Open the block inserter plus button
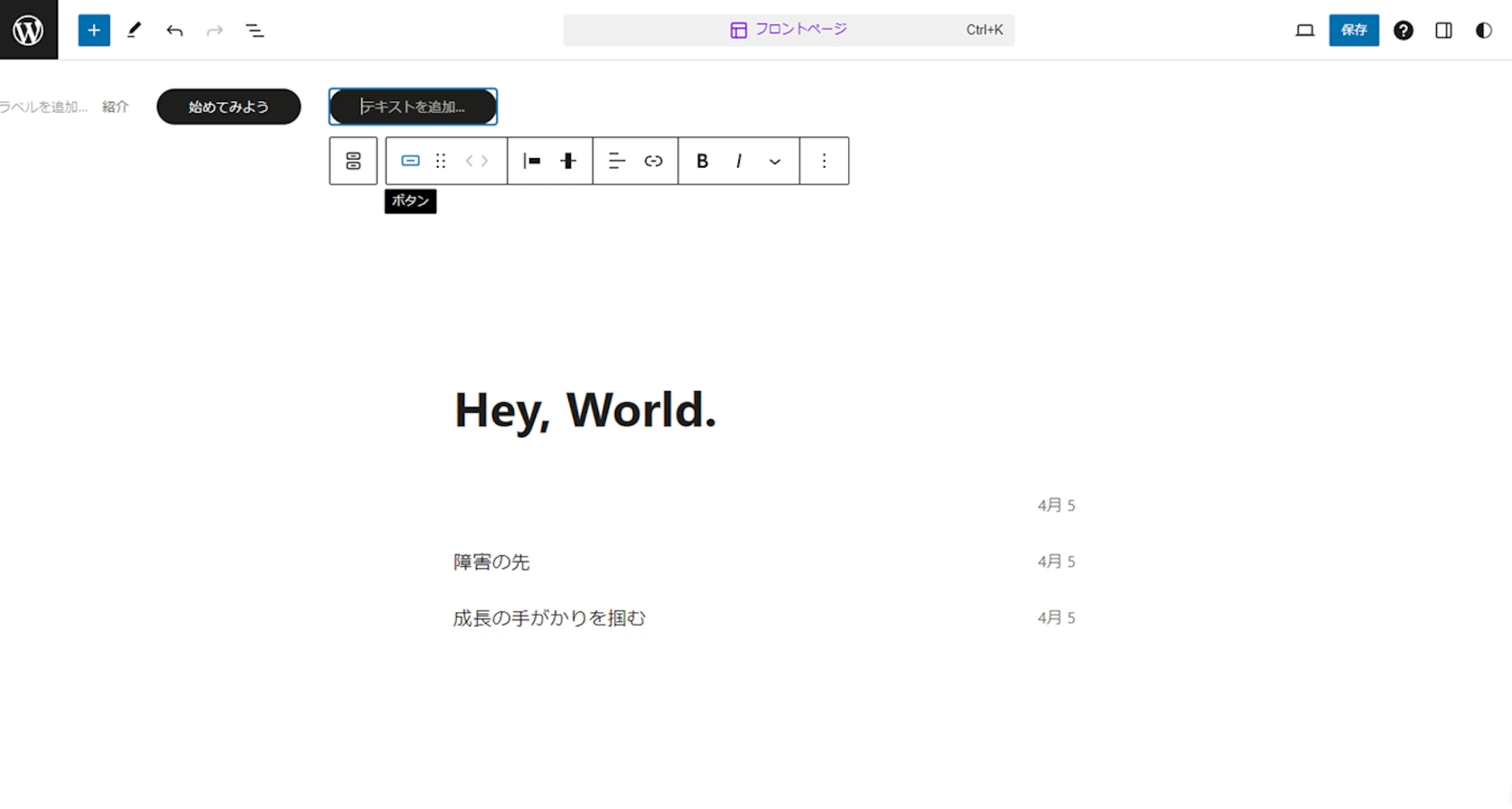 tap(94, 30)
